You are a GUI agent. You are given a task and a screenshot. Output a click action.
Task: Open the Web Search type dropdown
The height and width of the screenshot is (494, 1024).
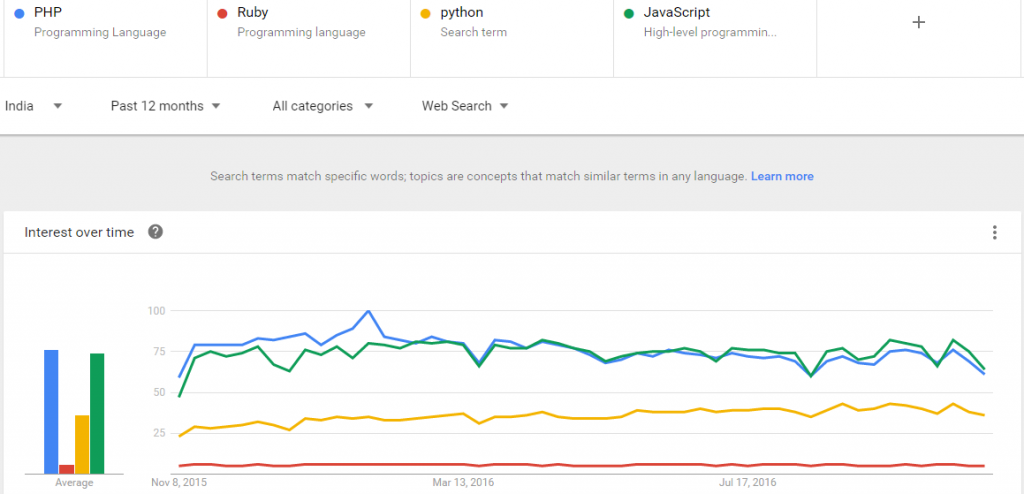pos(465,106)
